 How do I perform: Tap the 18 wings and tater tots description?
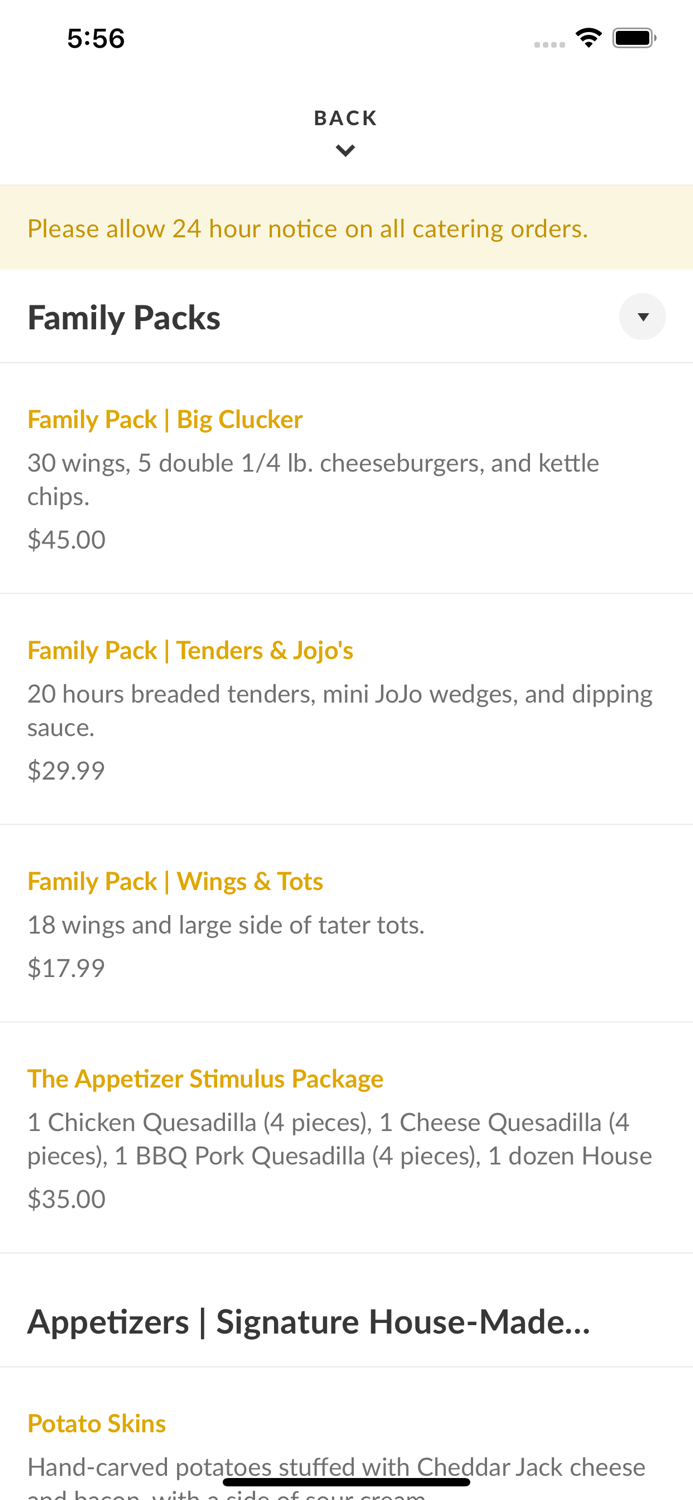[x=226, y=925]
